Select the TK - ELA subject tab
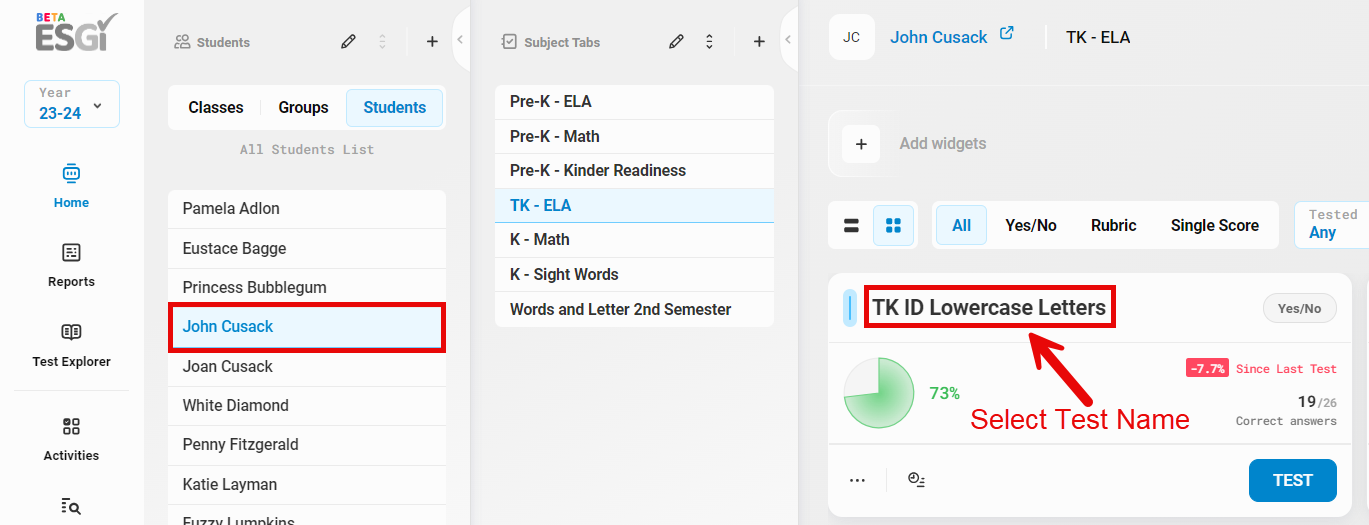This screenshot has height=525, width=1369. [634, 205]
